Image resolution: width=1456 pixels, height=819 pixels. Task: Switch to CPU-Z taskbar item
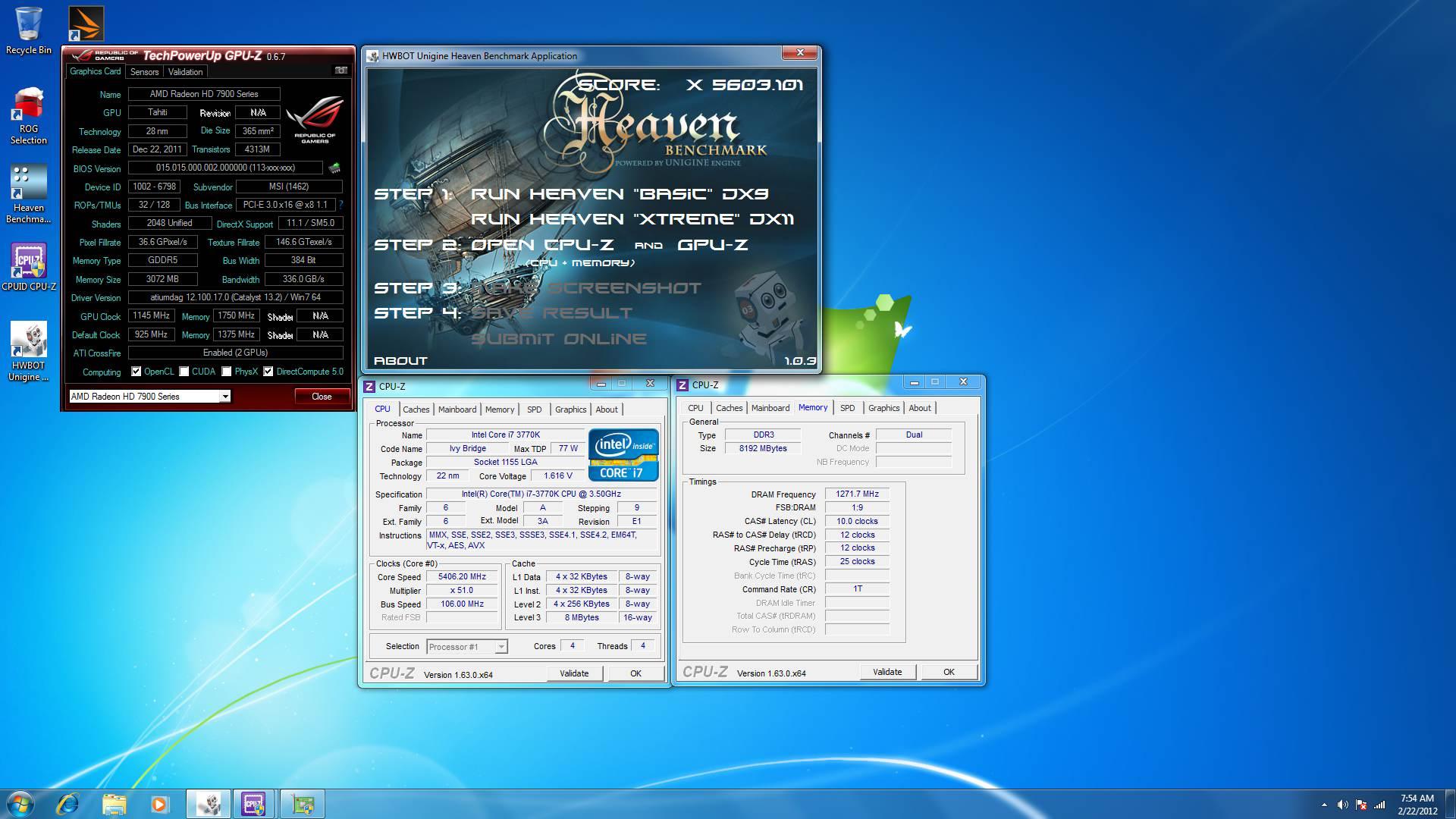click(254, 804)
